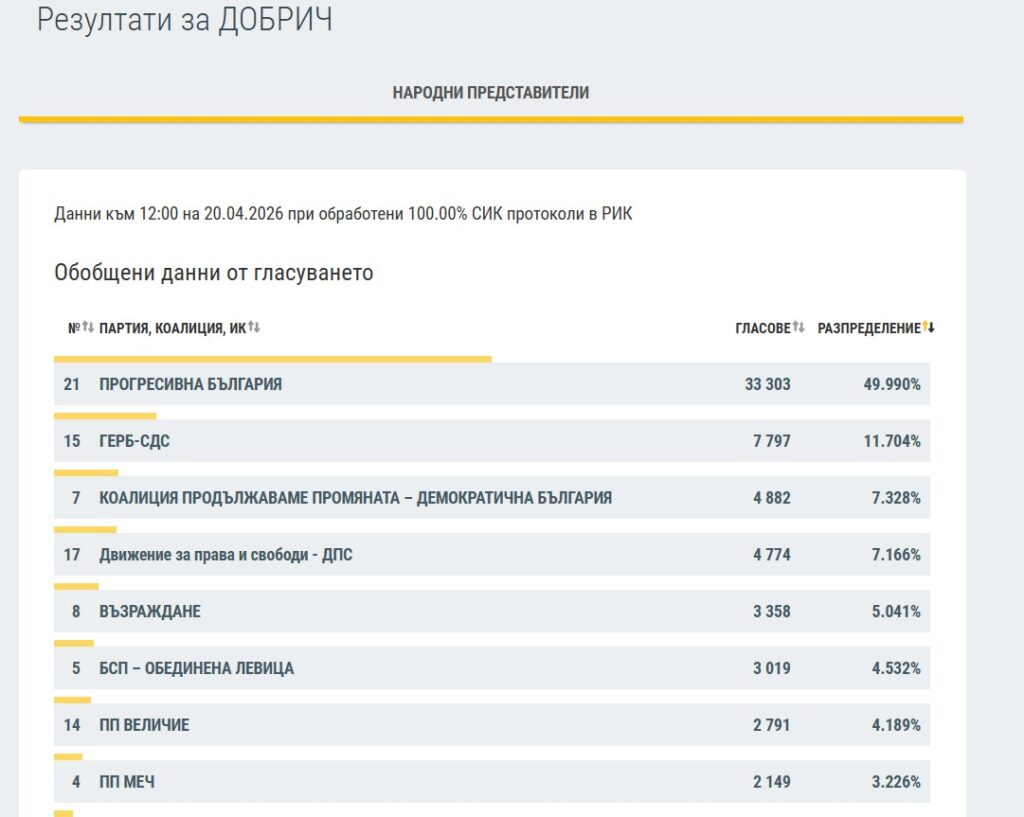Click the sort arrows beside the № column
1024x817 pixels.
(88, 328)
